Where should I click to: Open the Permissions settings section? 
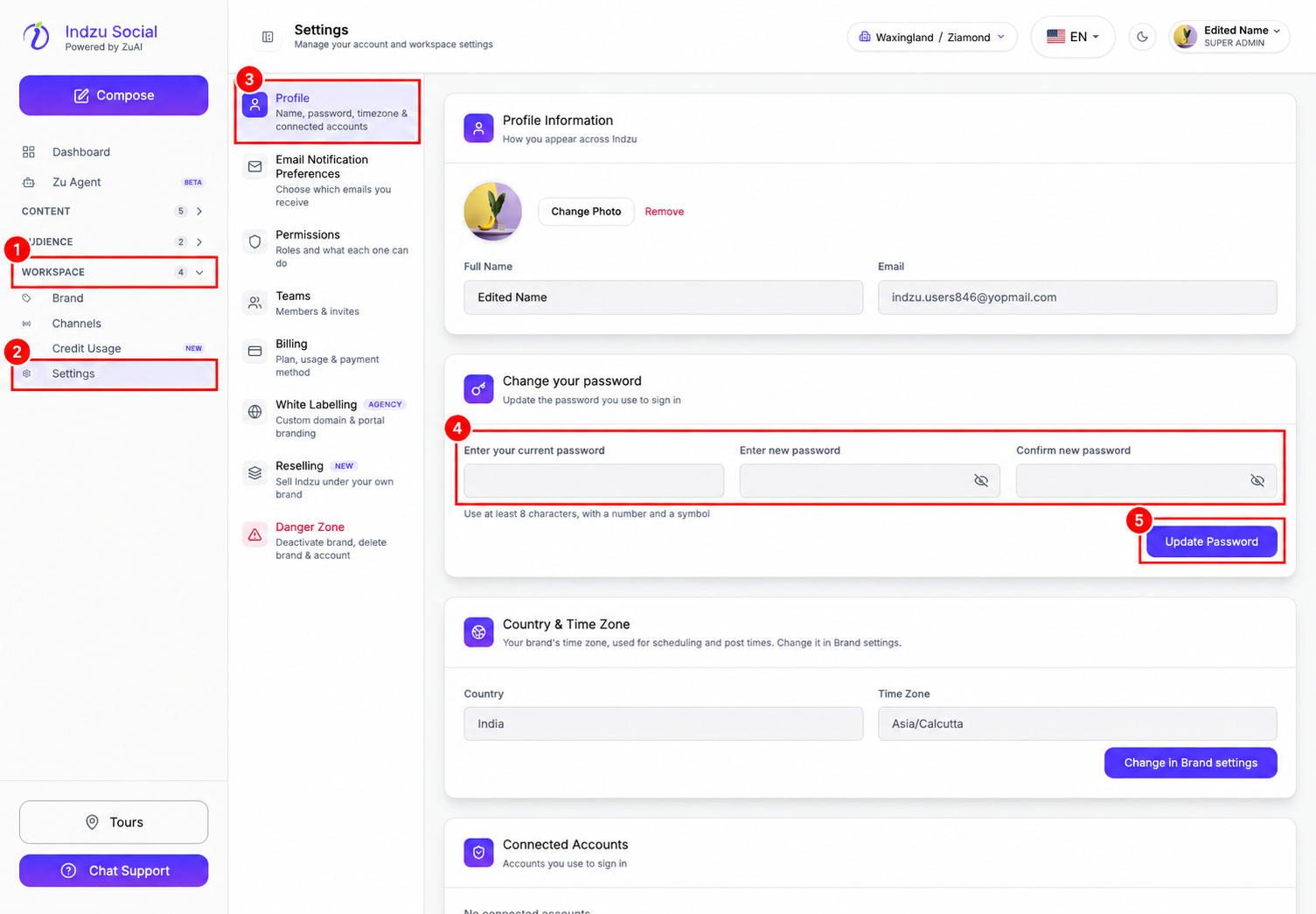(x=327, y=248)
